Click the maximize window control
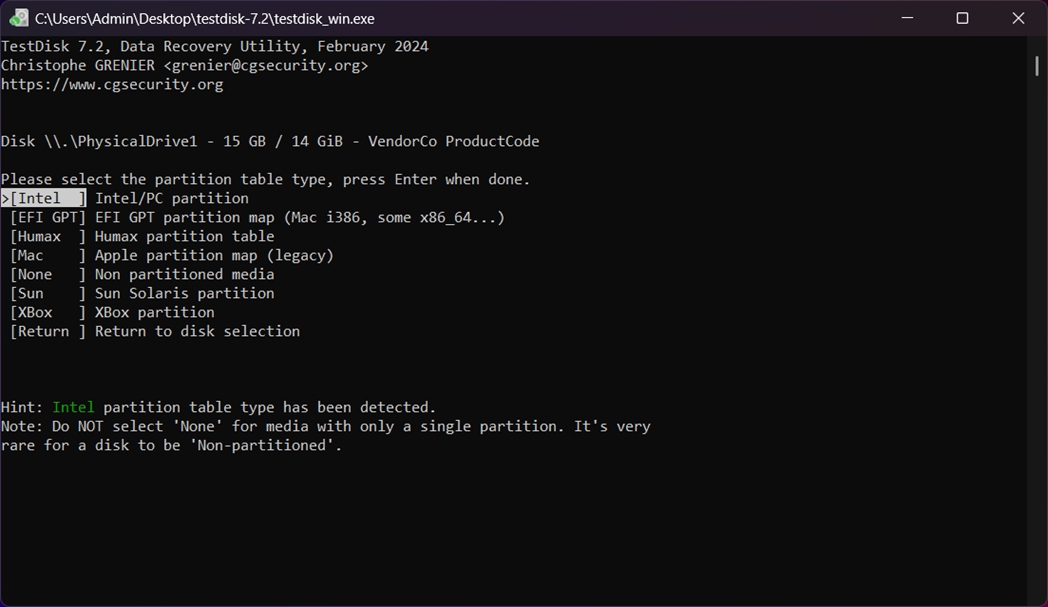The height and width of the screenshot is (607, 1048). pyautogui.click(x=962, y=18)
